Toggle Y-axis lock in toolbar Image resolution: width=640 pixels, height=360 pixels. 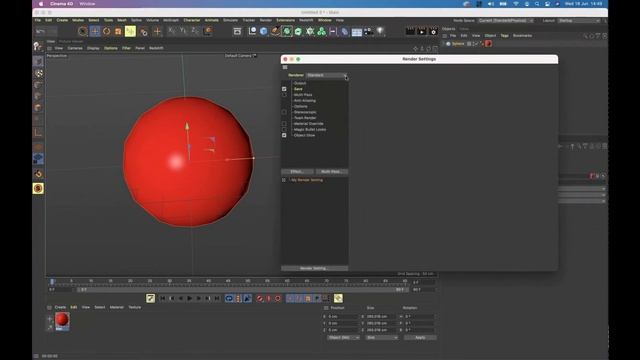(183, 31)
